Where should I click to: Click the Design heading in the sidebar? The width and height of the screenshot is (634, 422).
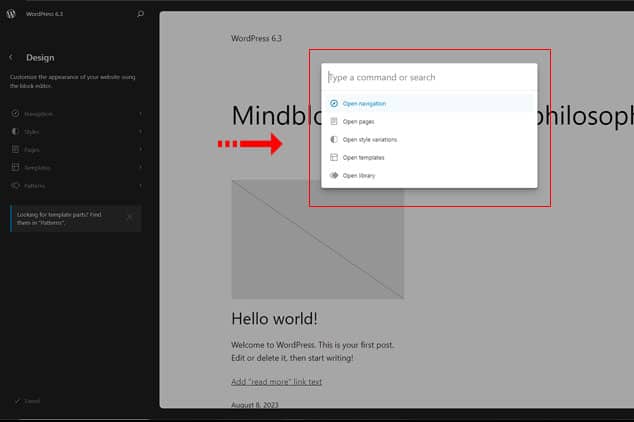40,58
